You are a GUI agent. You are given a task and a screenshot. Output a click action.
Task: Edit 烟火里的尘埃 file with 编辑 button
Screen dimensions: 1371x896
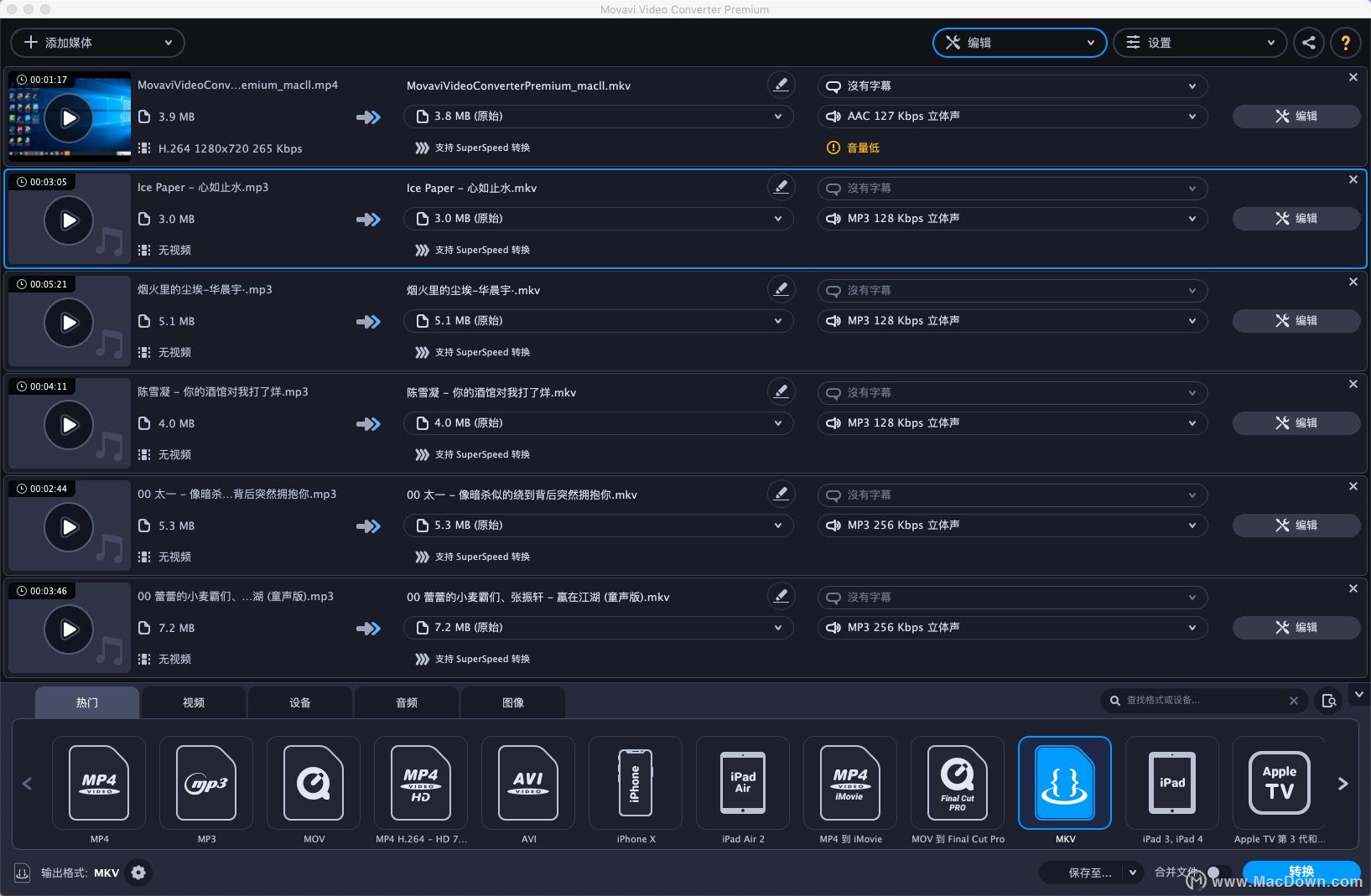pos(1296,321)
